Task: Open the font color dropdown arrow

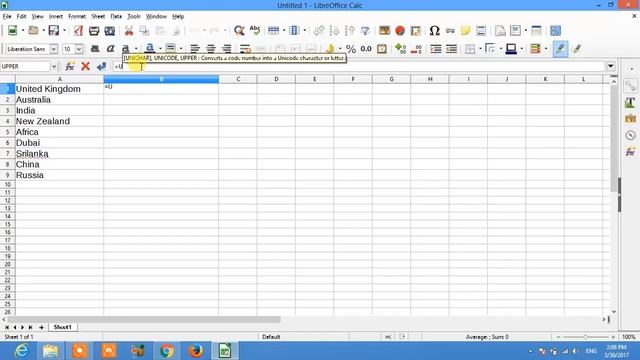Action: click(x=160, y=49)
